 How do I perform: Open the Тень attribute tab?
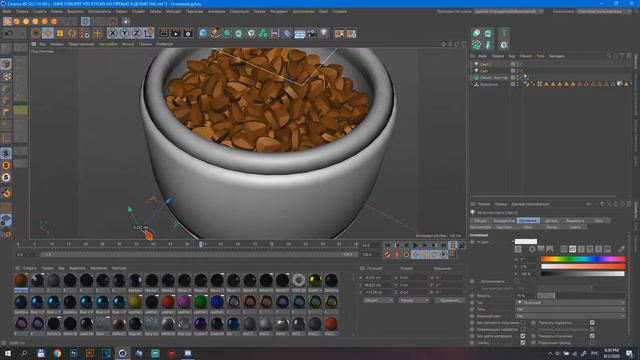(x=599, y=220)
